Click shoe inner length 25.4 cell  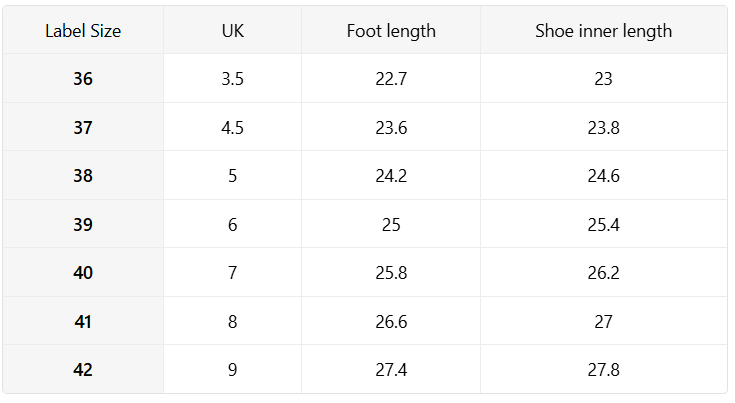603,225
